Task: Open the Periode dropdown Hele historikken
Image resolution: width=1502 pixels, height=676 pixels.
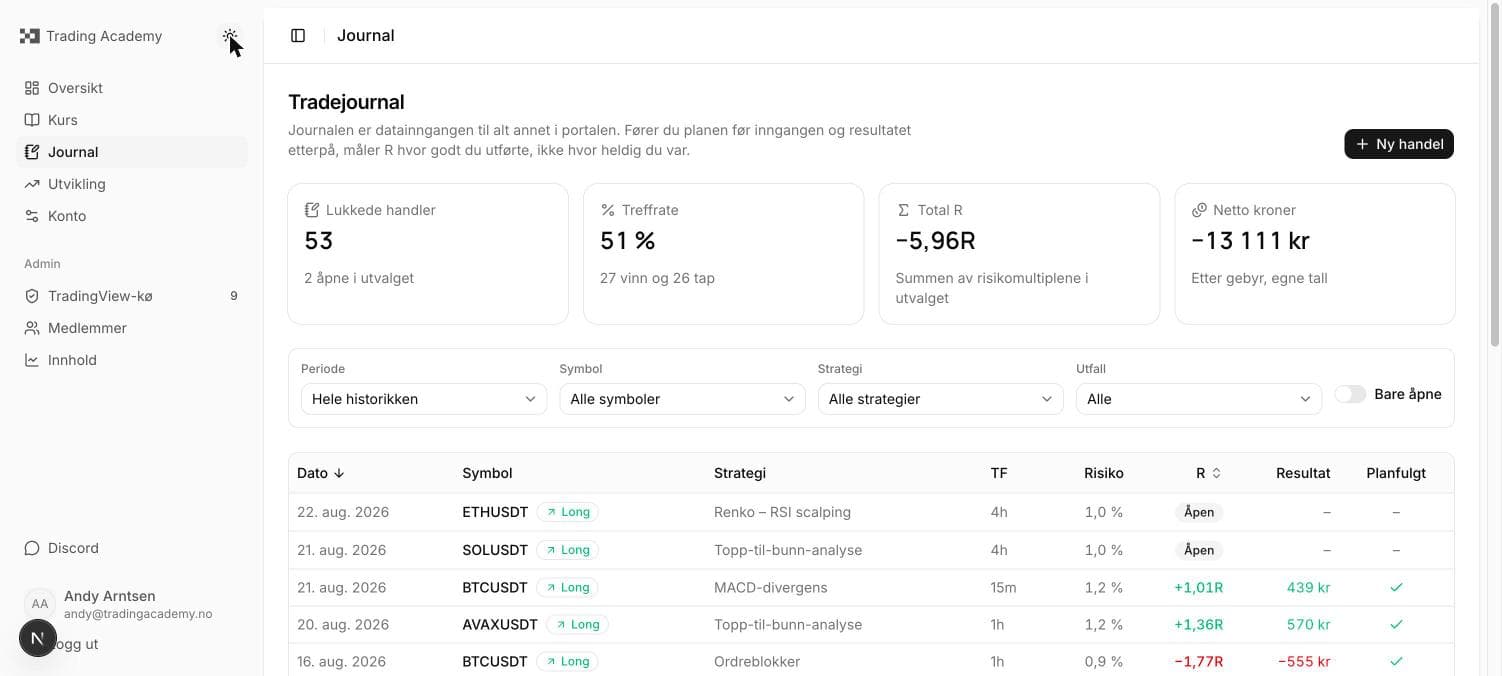Action: click(424, 399)
